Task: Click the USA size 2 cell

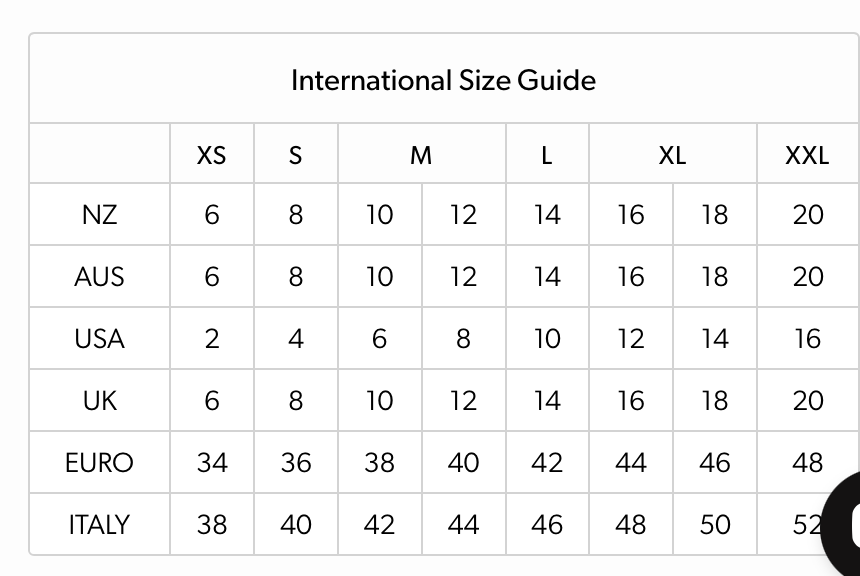Action: click(x=211, y=339)
